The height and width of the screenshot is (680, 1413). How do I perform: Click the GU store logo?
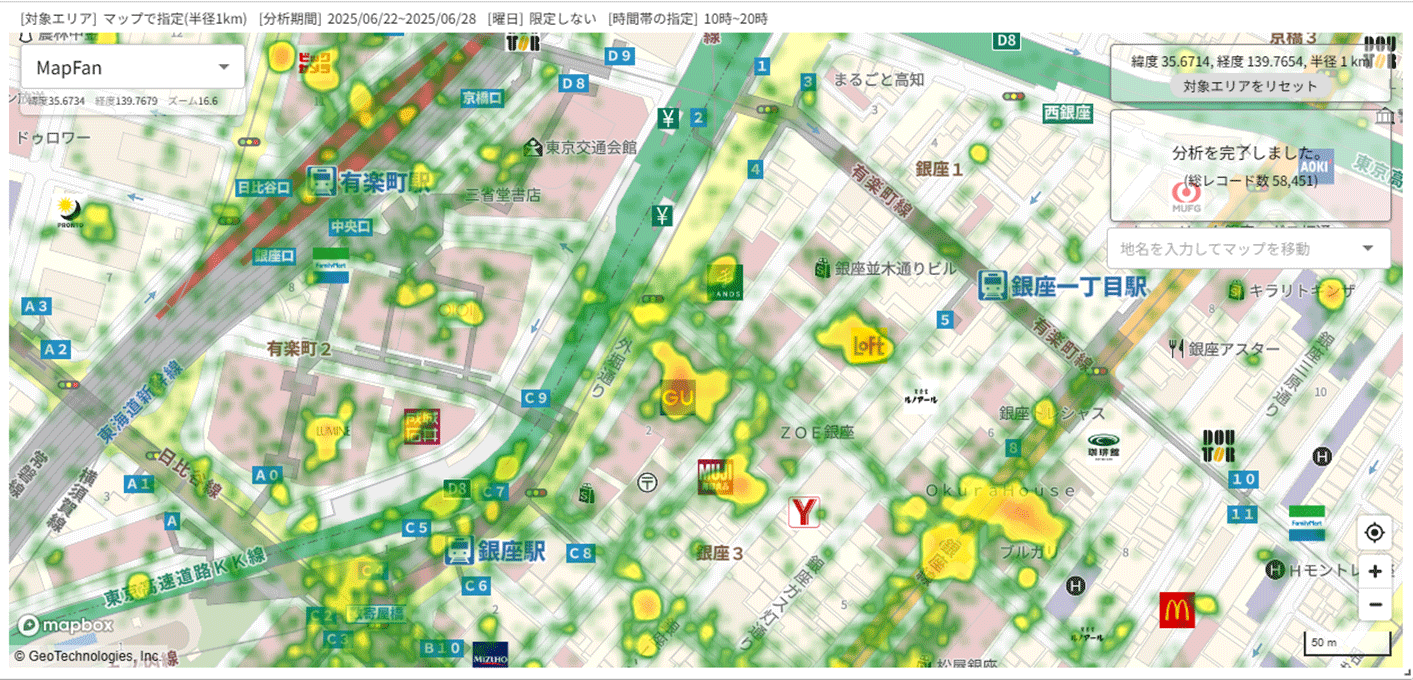click(x=678, y=398)
